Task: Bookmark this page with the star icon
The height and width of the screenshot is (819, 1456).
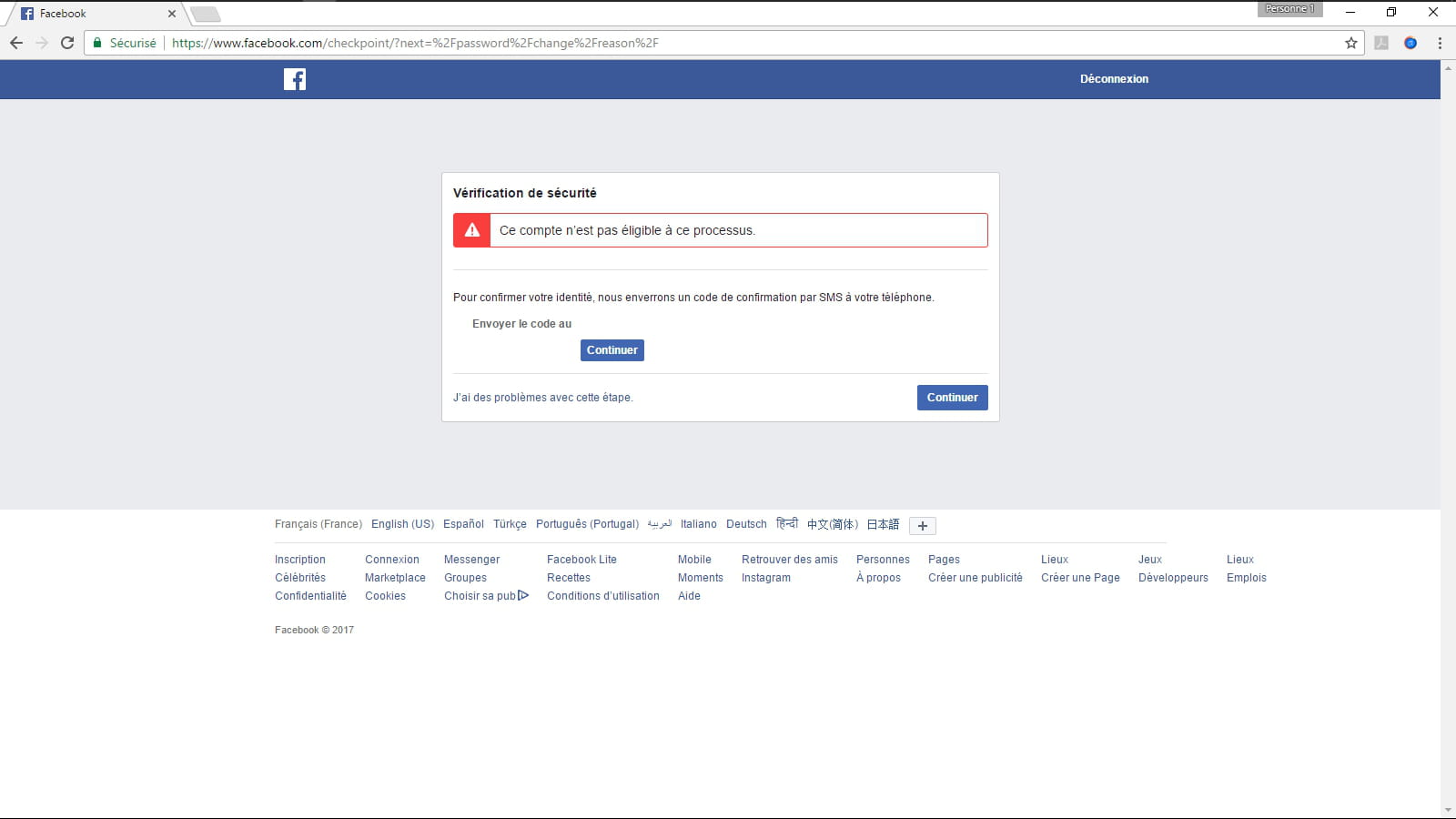Action: click(x=1351, y=43)
